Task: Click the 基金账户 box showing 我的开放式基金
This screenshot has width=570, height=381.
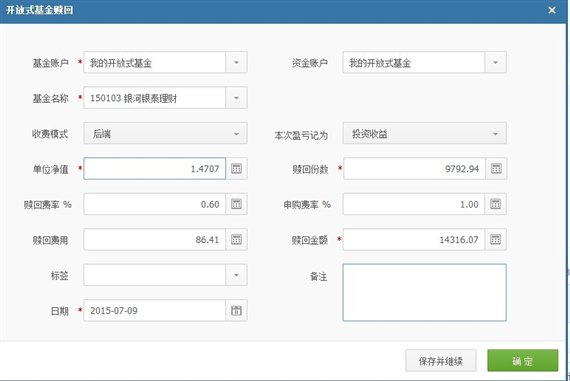Action: (155, 63)
